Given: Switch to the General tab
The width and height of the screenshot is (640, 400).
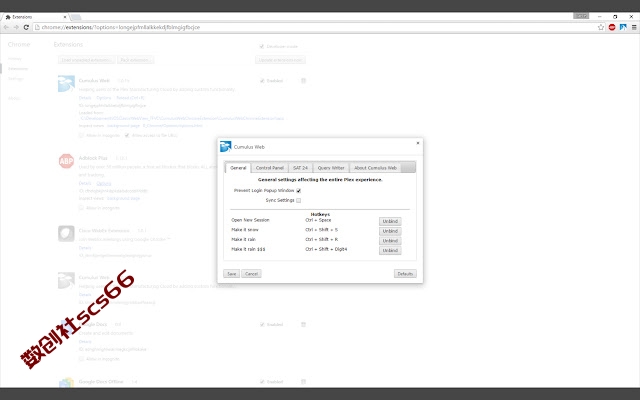Looking at the screenshot, I should [x=238, y=168].
